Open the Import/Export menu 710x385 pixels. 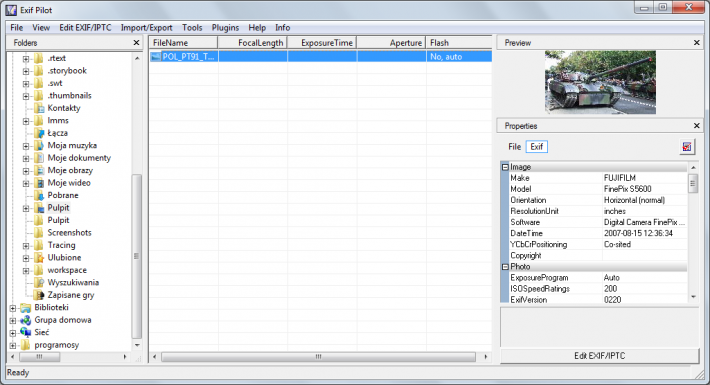[146, 28]
